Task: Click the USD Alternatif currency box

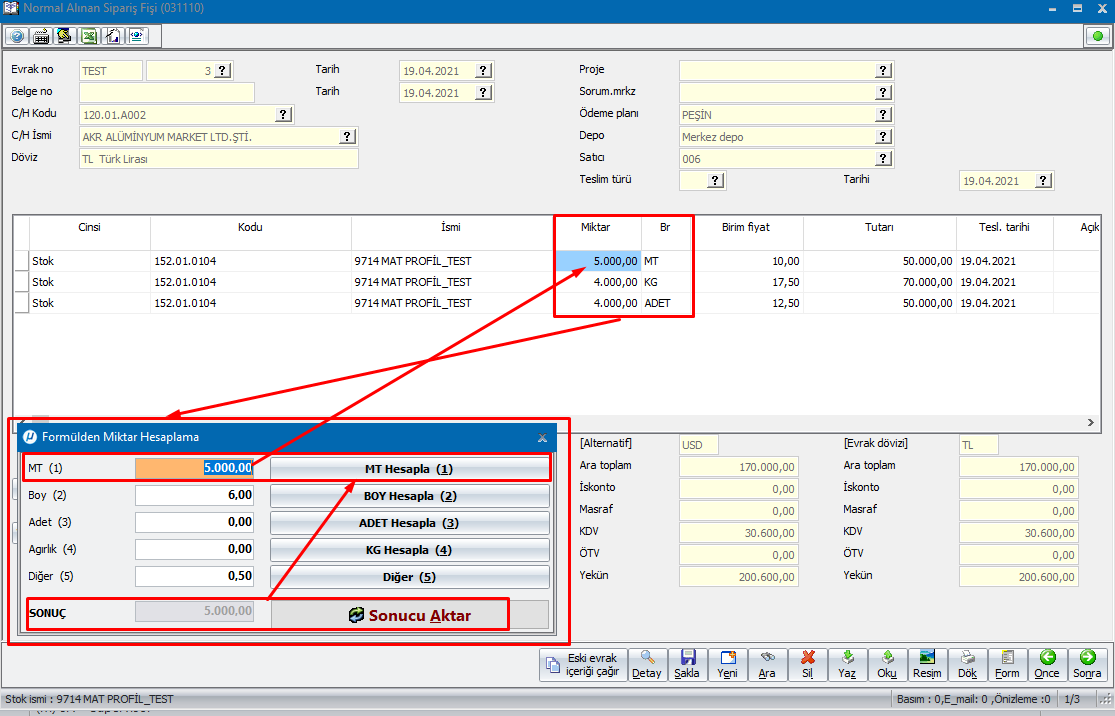Action: [x=699, y=445]
